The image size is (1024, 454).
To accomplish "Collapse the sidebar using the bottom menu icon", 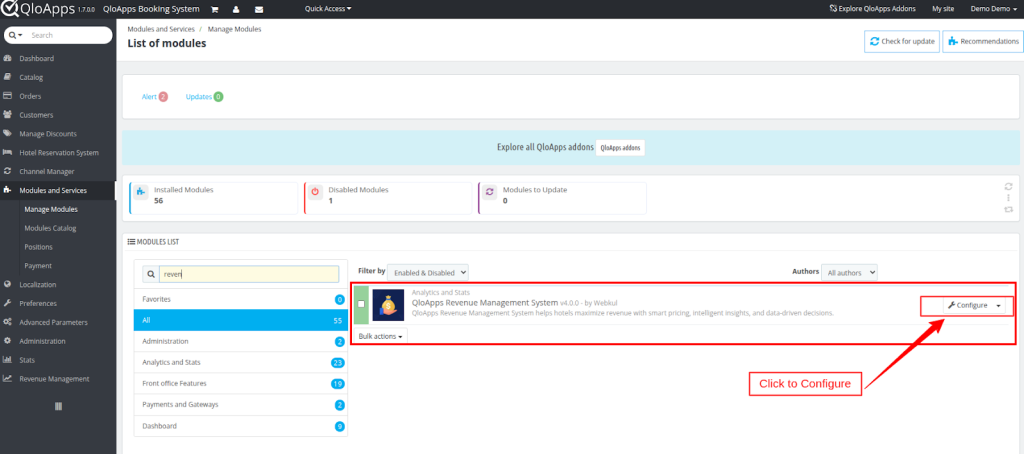I will (58, 406).
